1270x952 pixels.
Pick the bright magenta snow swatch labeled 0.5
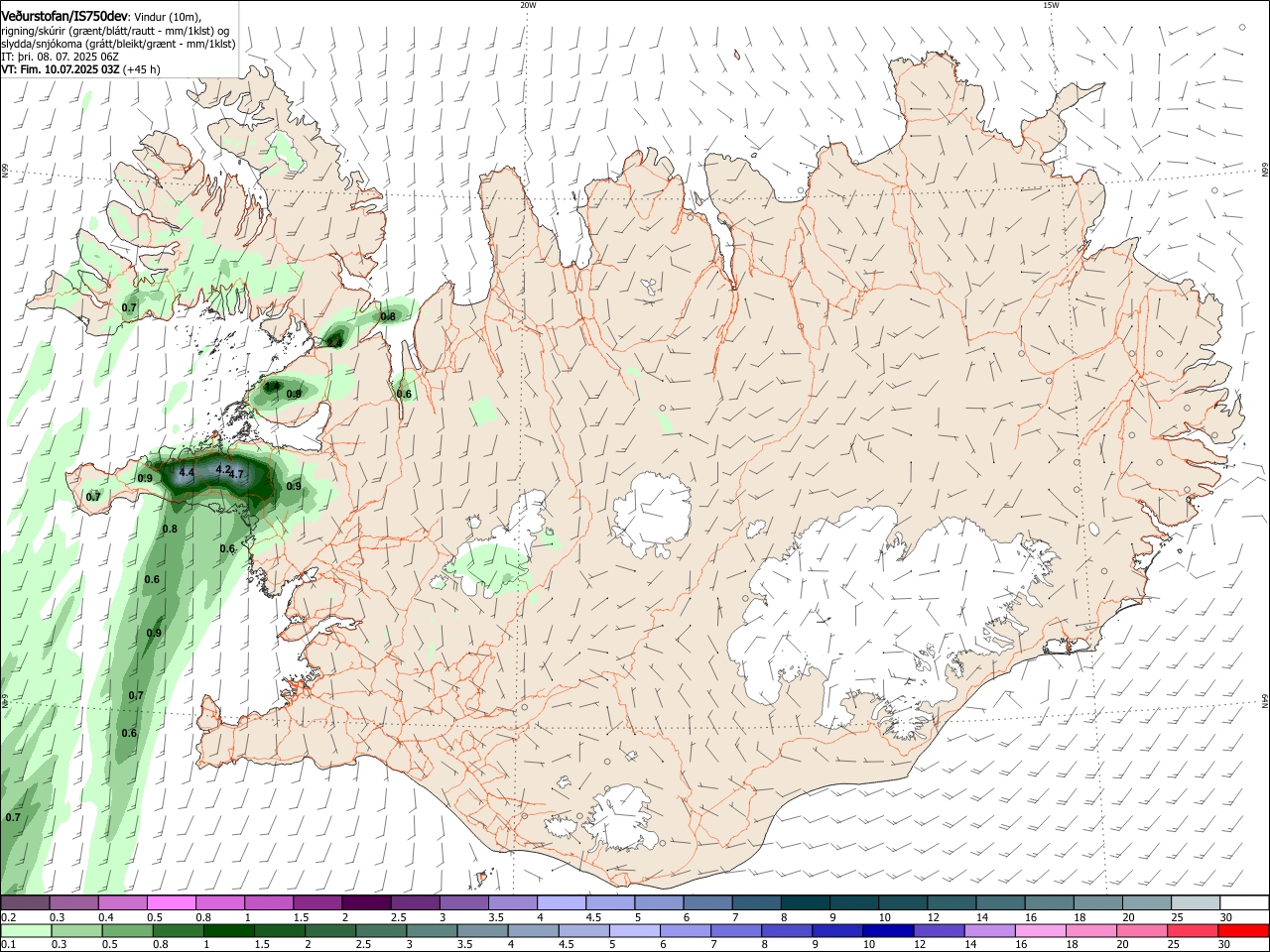point(171,903)
